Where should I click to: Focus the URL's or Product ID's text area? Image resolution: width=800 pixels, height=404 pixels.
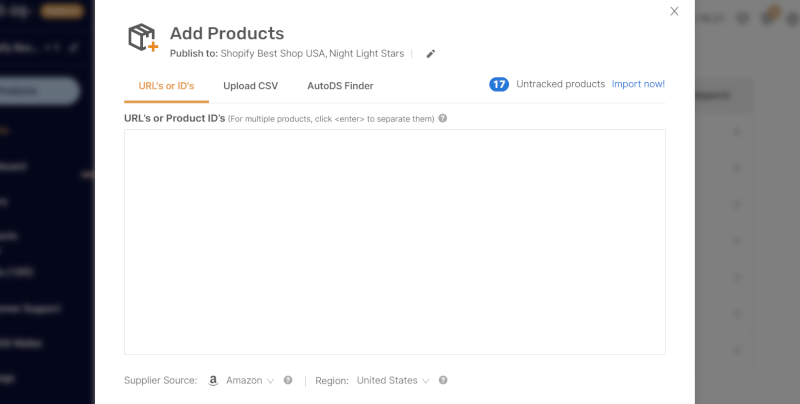pos(395,242)
